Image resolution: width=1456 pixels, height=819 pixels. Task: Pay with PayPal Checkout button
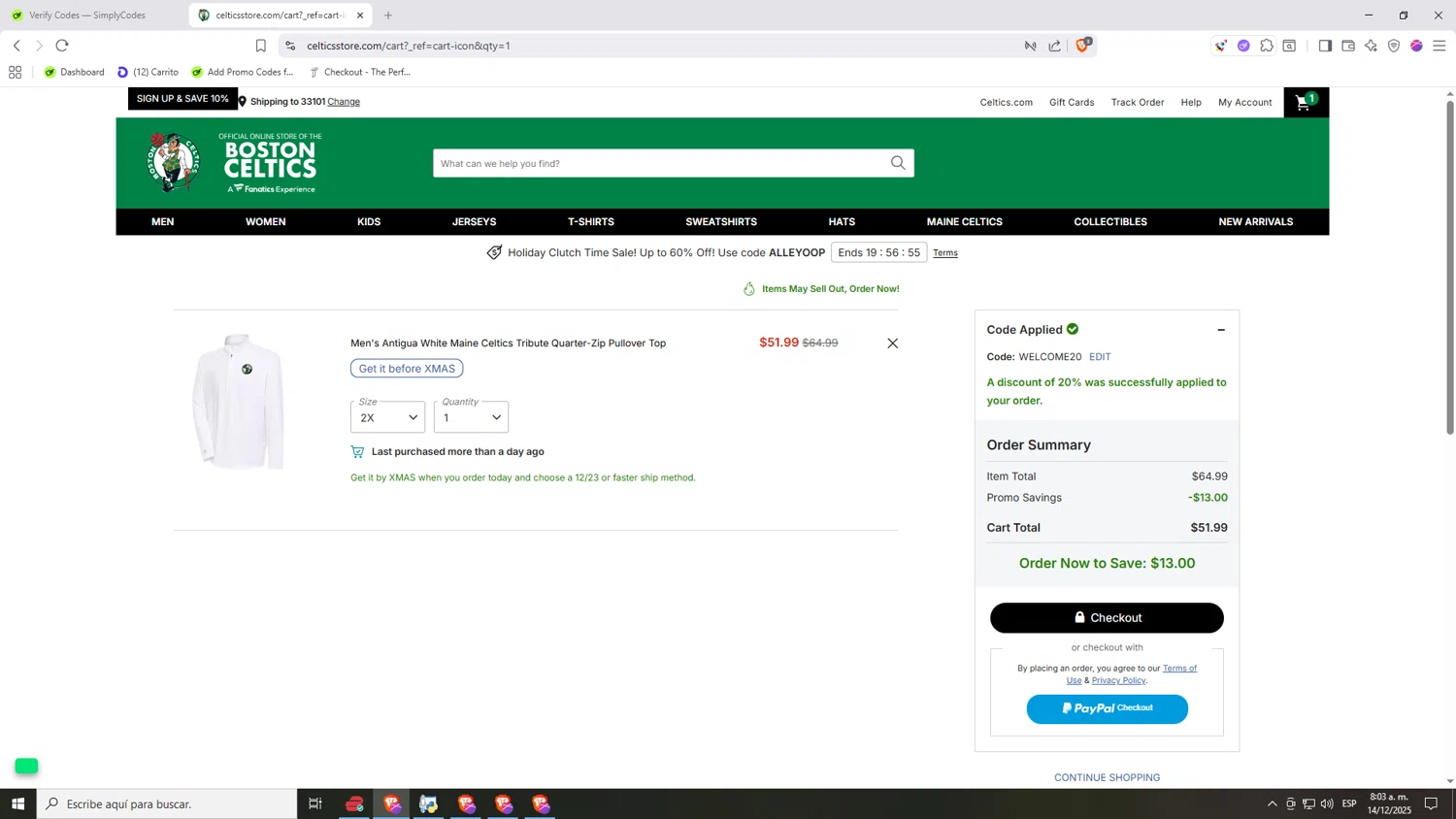tap(1107, 708)
